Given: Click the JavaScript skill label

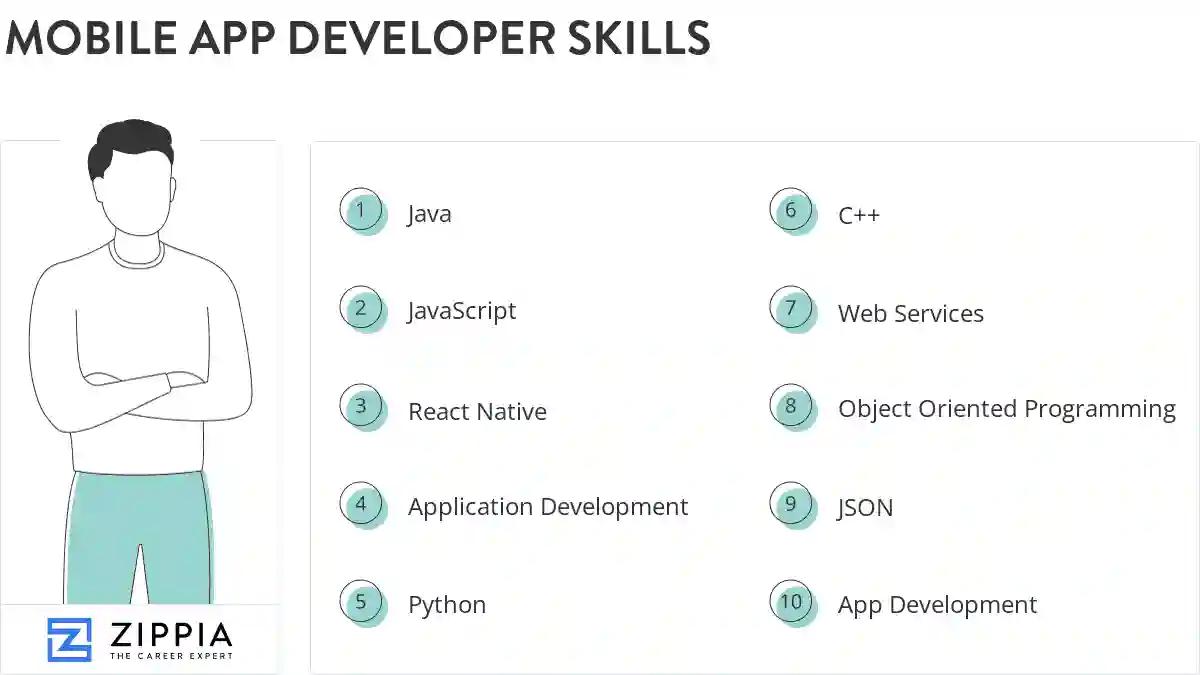Looking at the screenshot, I should [462, 311].
